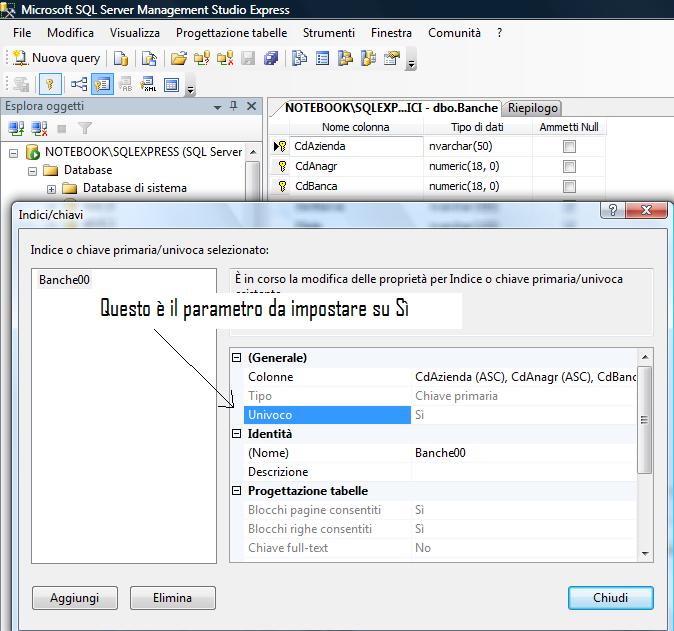Click the manage indexes and keys icon
The width and height of the screenshot is (674, 631).
pos(102,84)
